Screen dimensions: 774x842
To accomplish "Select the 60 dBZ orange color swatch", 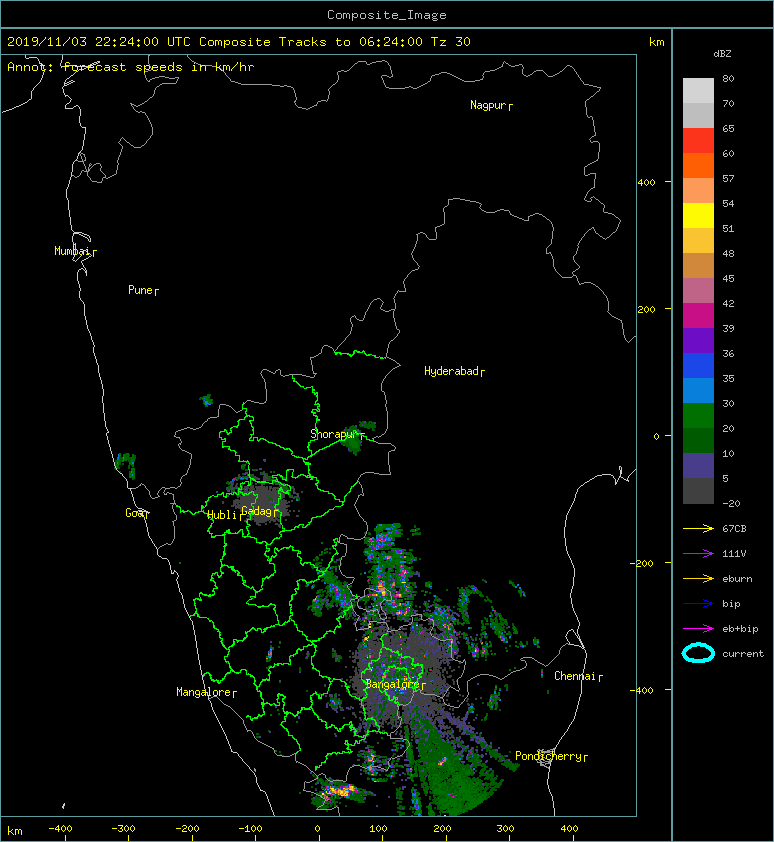I will coord(698,165).
